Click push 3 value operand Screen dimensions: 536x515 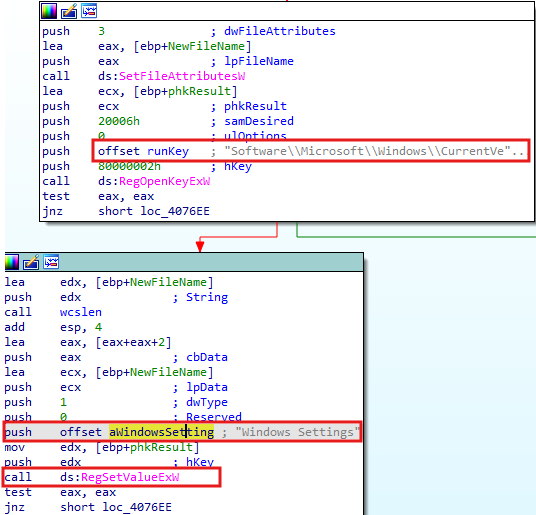click(102, 31)
